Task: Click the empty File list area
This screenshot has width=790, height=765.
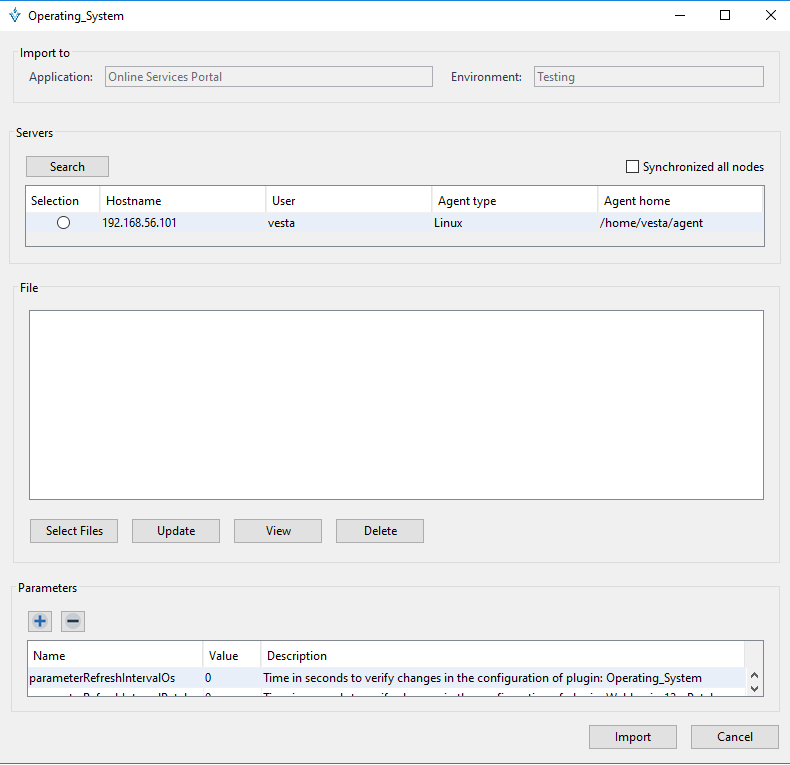Action: 396,404
